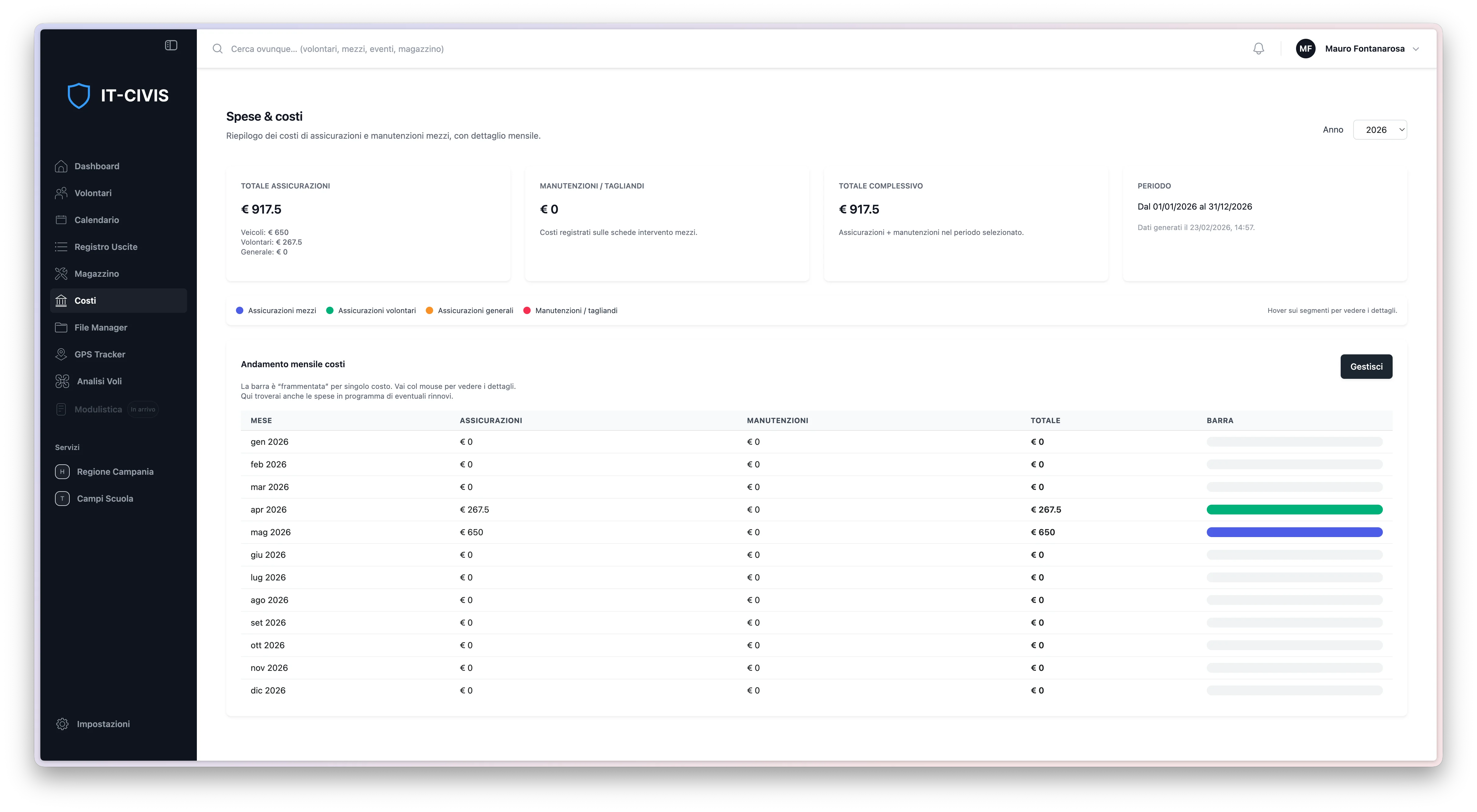Click the Modulistica document icon
1477x812 pixels.
[x=61, y=409]
